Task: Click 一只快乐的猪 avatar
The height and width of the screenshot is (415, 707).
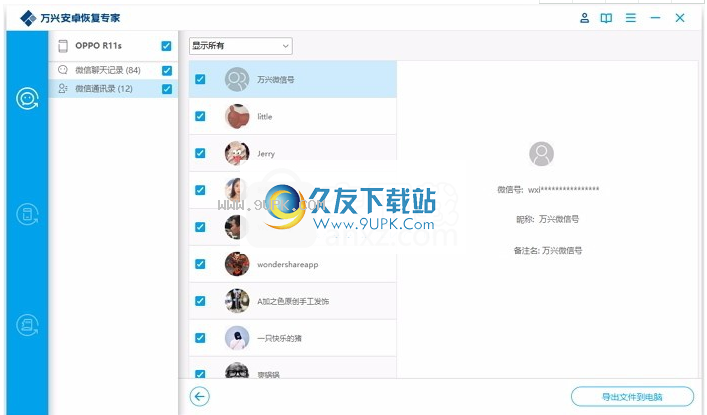Action: (237, 338)
